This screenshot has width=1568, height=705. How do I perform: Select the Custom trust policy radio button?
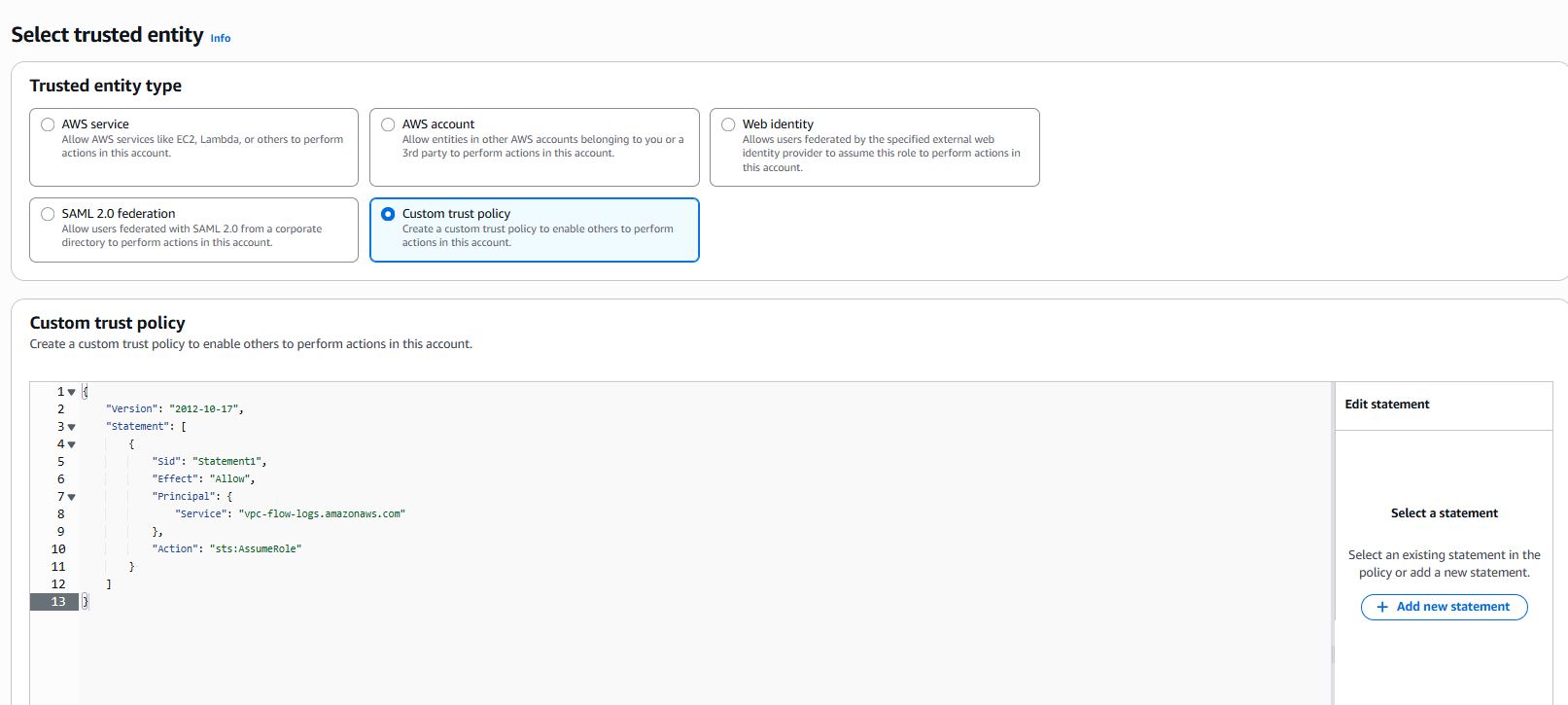[x=388, y=214]
